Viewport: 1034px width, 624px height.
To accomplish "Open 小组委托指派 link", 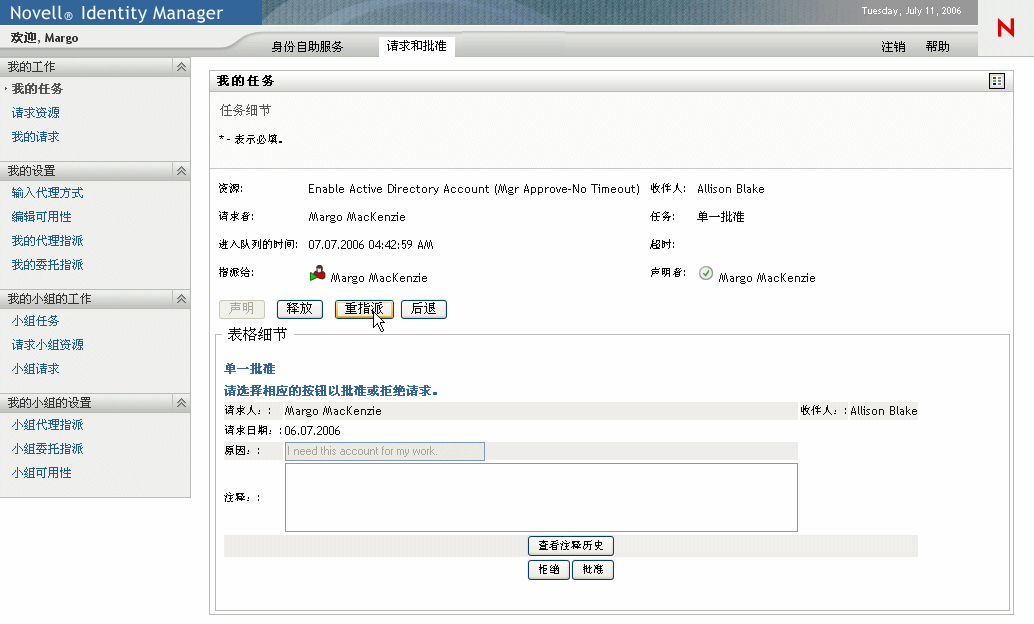I will point(47,449).
